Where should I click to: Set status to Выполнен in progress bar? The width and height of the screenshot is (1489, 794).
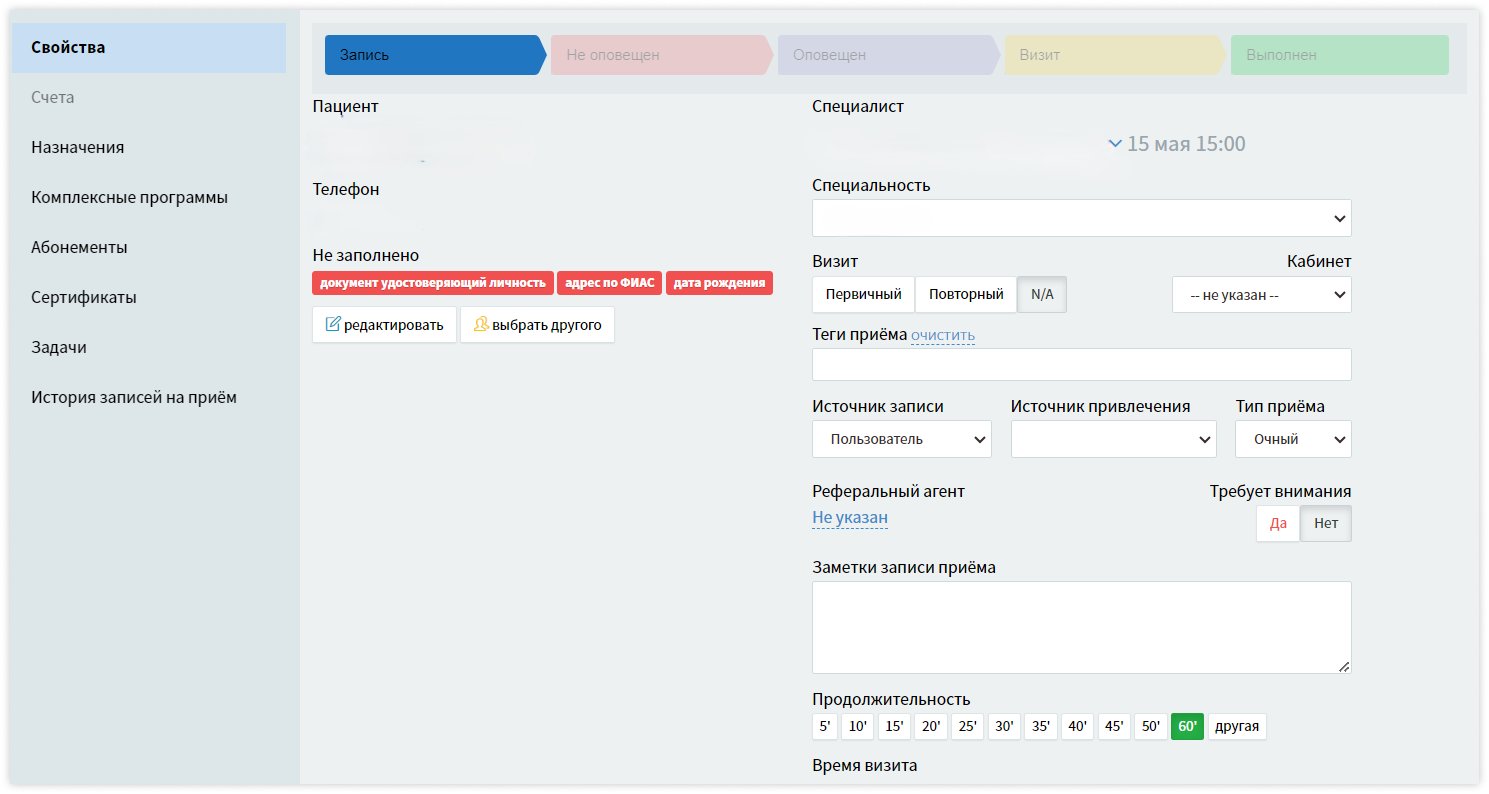(1338, 55)
